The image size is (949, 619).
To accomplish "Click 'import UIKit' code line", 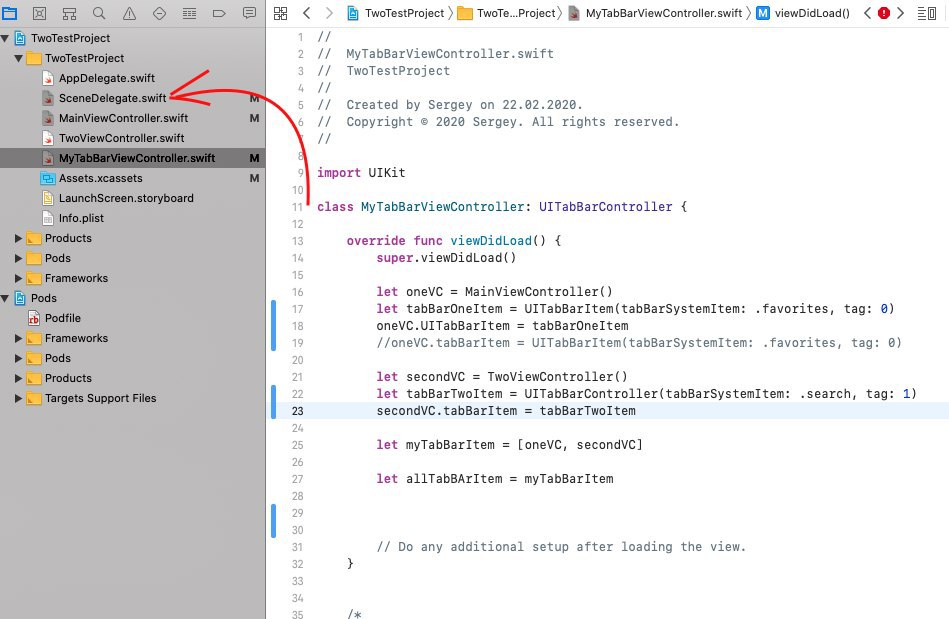I will point(361,173).
